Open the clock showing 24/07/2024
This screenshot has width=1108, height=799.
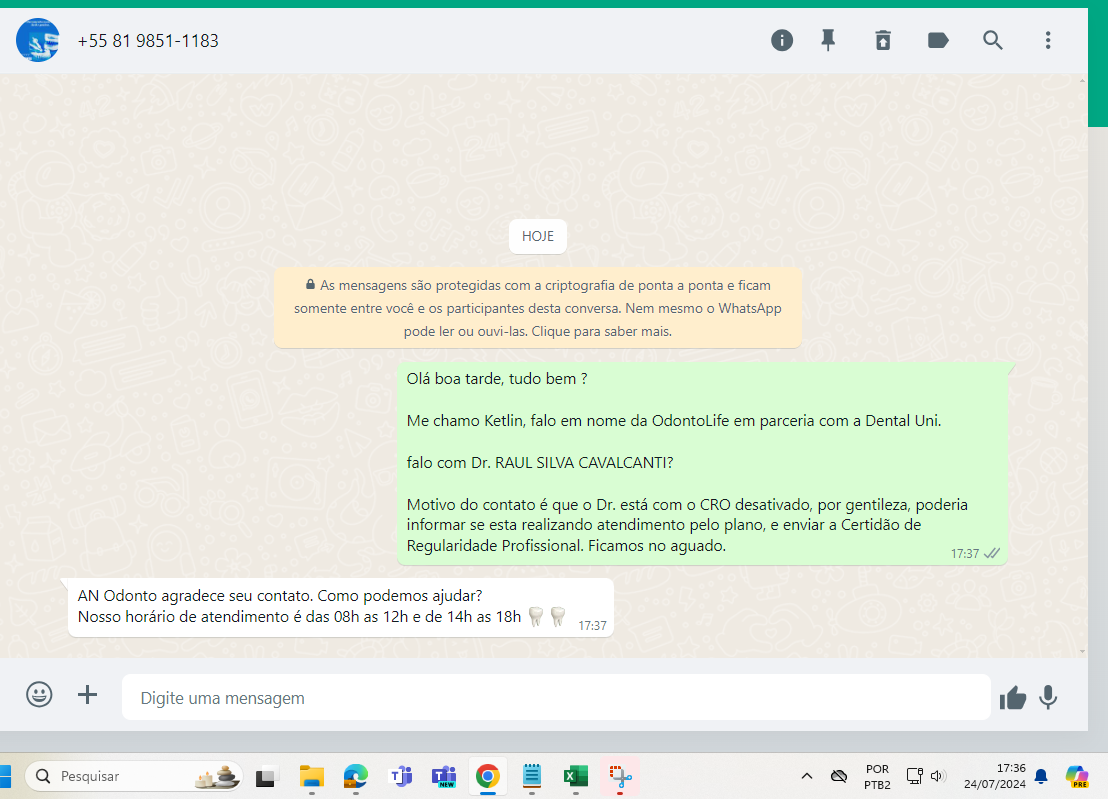click(994, 776)
